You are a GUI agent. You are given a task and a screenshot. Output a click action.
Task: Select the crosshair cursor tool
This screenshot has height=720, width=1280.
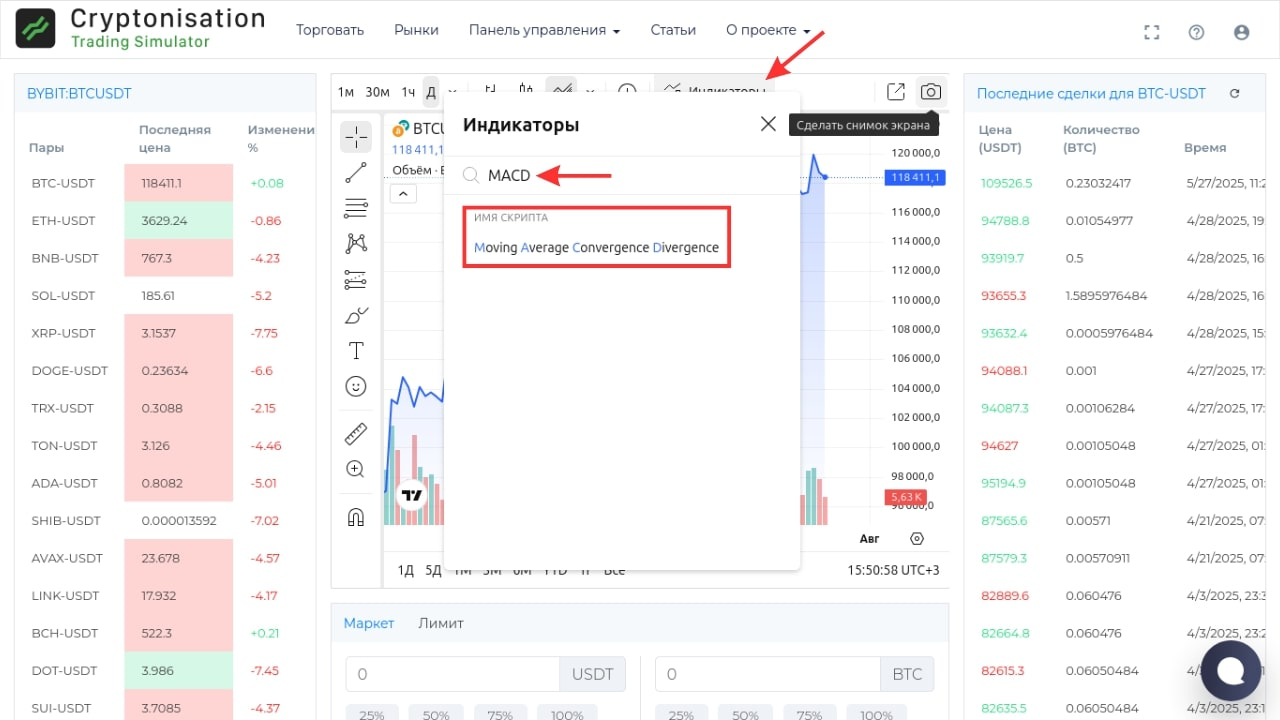click(x=356, y=136)
